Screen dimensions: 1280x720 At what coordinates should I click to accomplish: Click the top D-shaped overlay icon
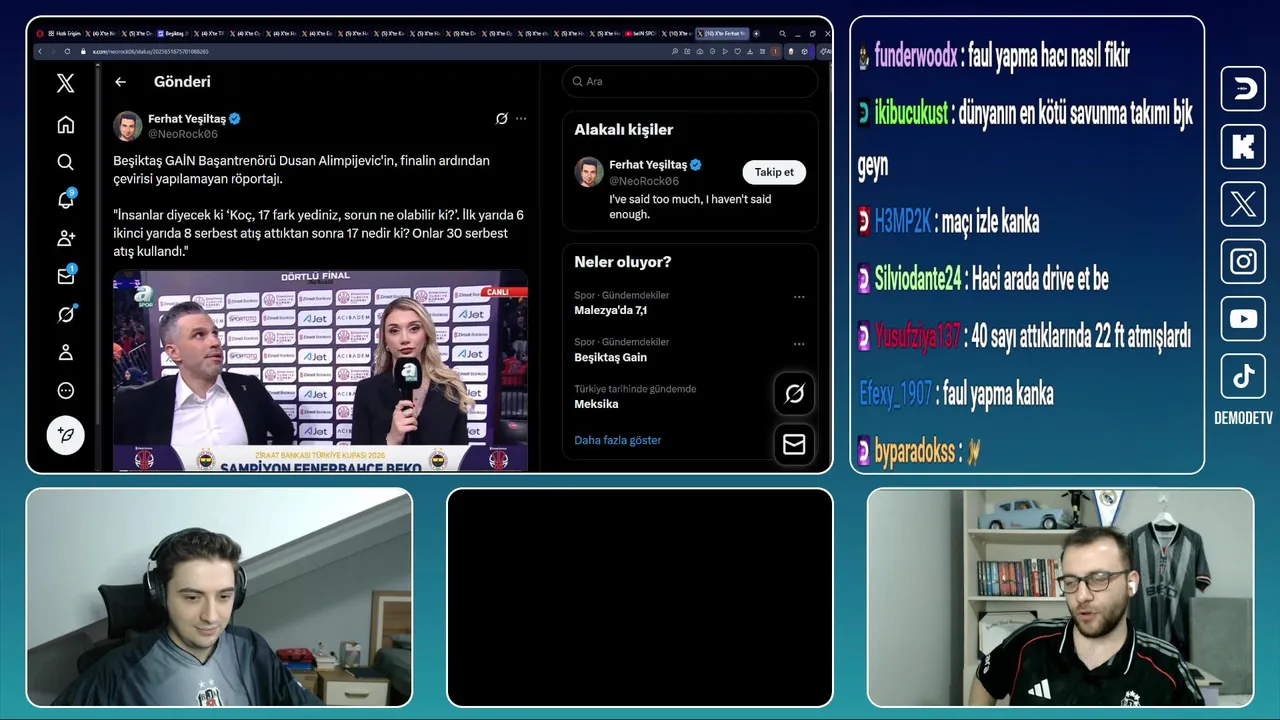tap(1243, 89)
